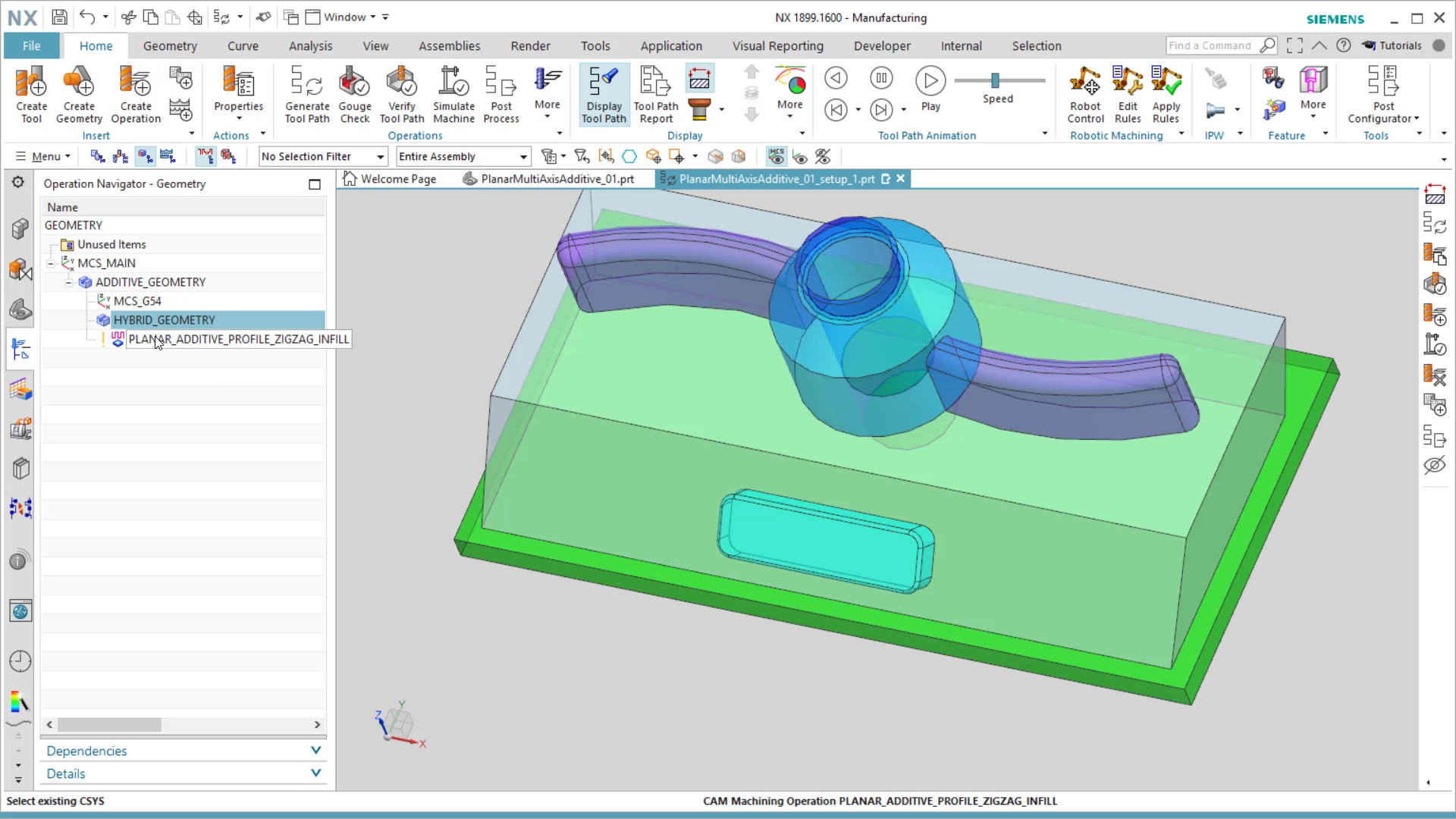Collapse the MCS_MAIN tree node
1456x819 pixels.
tap(50, 263)
